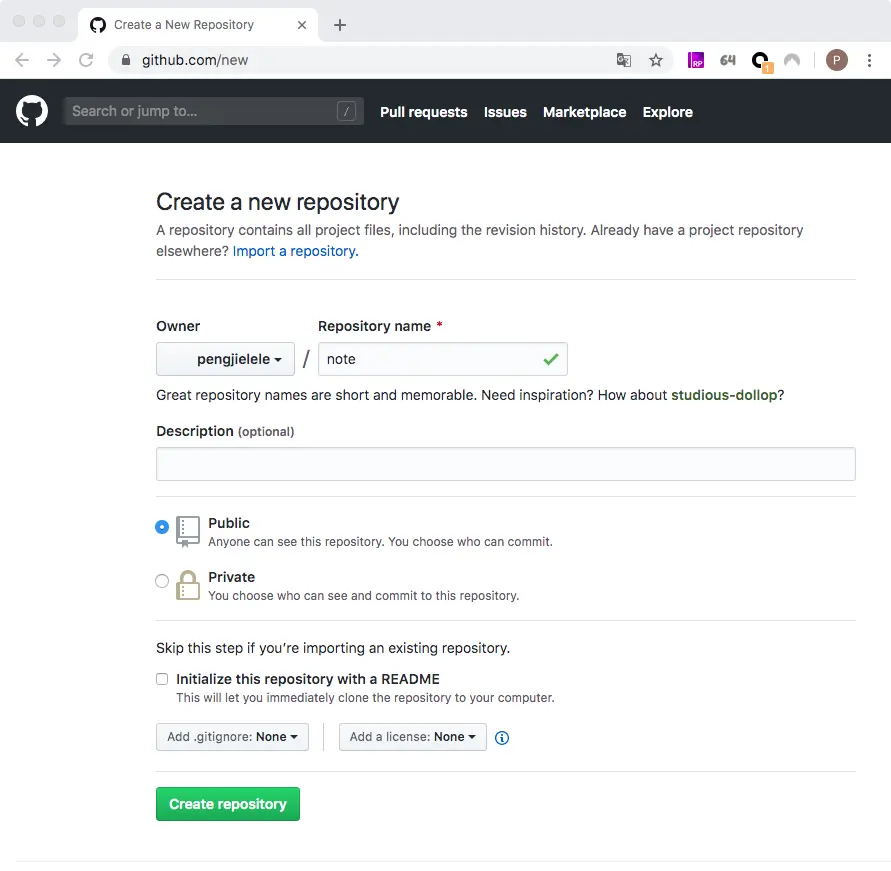
Task: Click the slash shortcut key in search box
Action: [346, 111]
